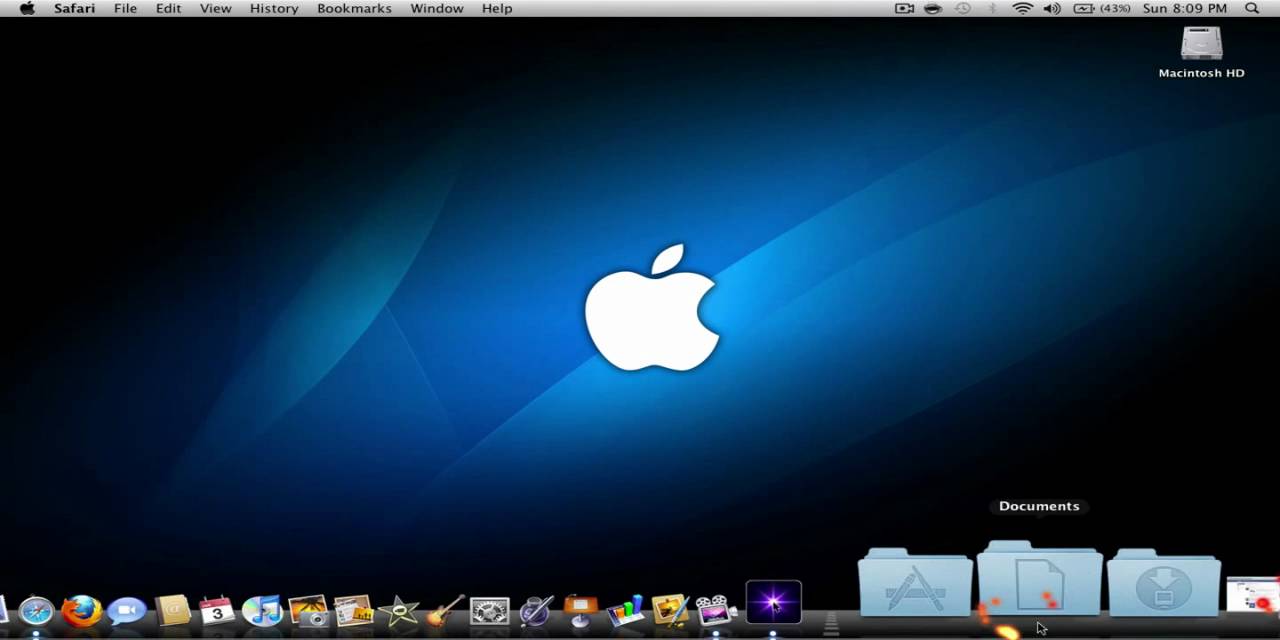Open the History menu
Screen dimensions: 1280x640
[274, 8]
